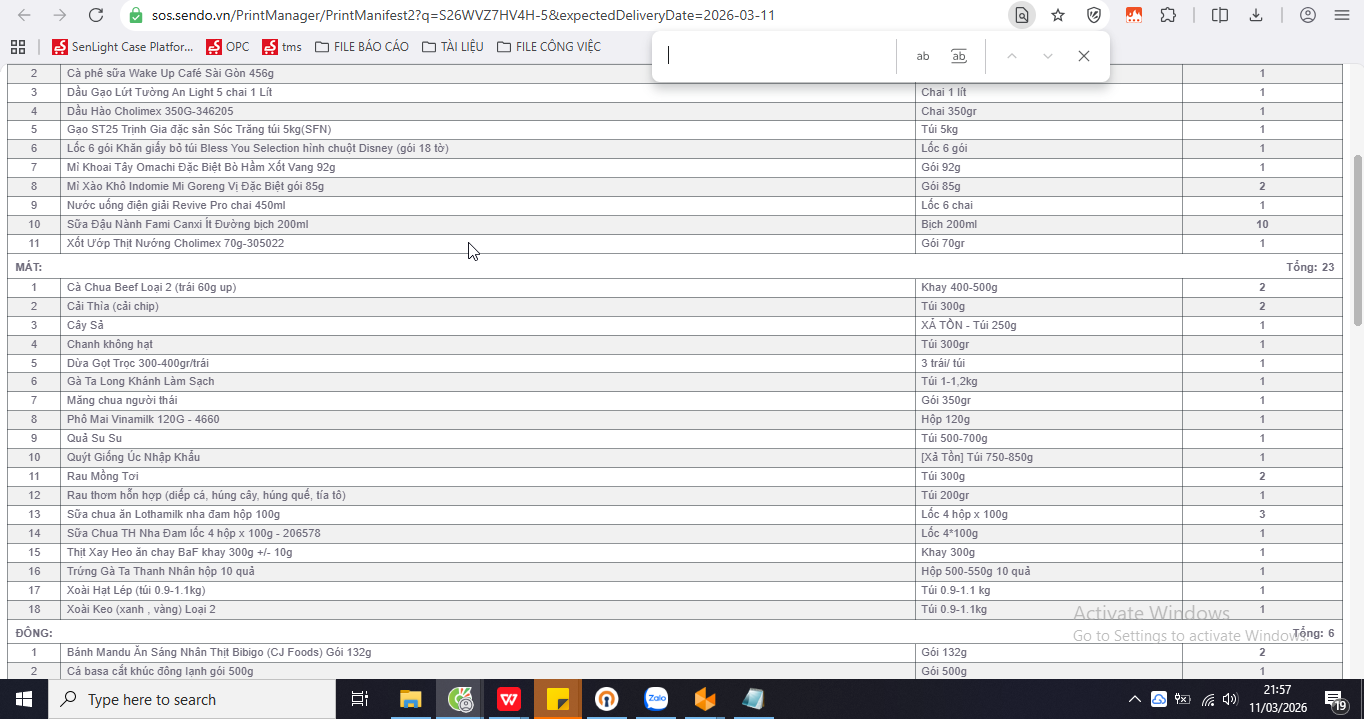1364x719 pixels.
Task: Open Sticky Notes from taskbar
Action: 558,699
